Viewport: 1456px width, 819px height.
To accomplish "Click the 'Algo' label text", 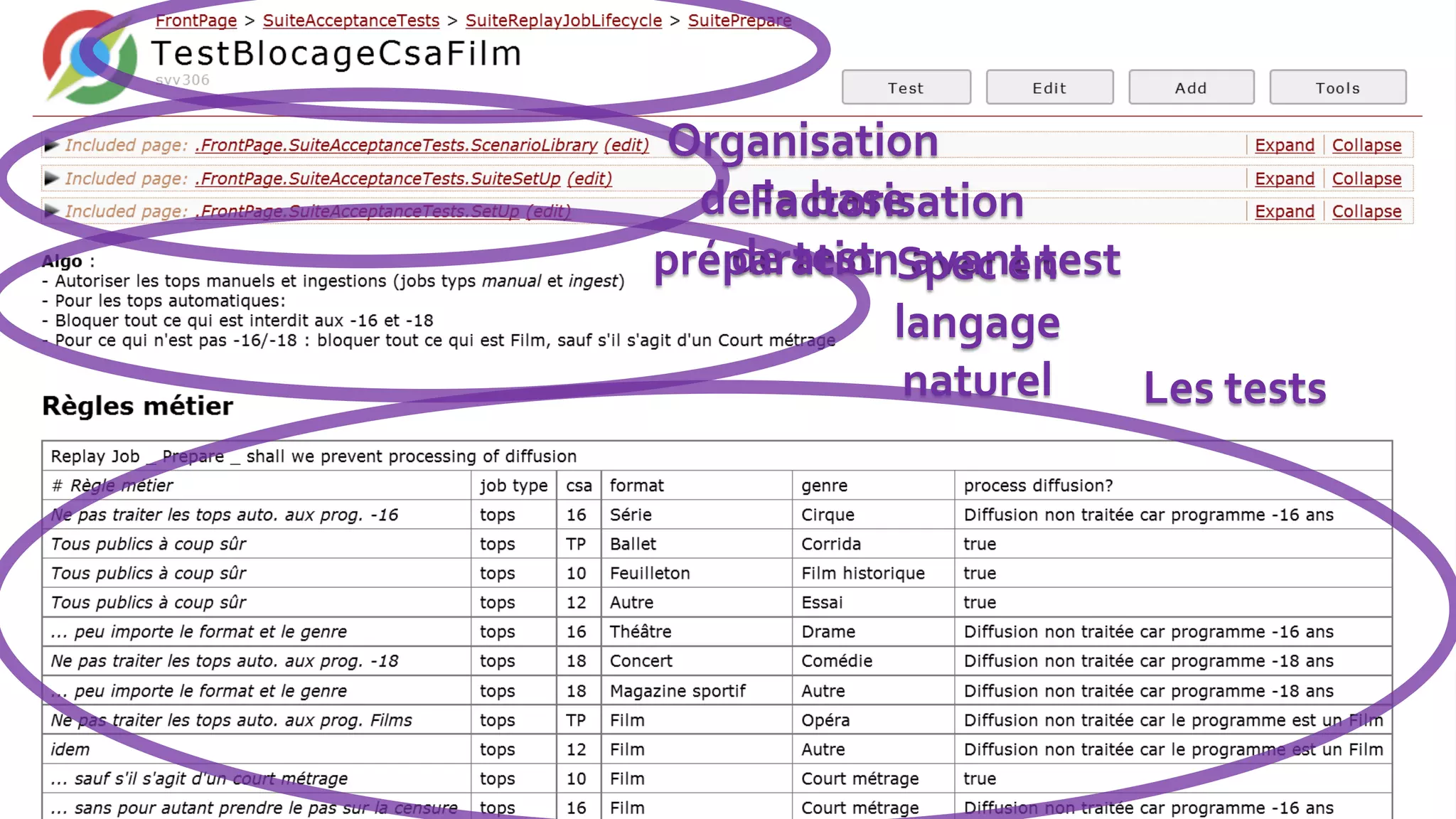I will (62, 261).
